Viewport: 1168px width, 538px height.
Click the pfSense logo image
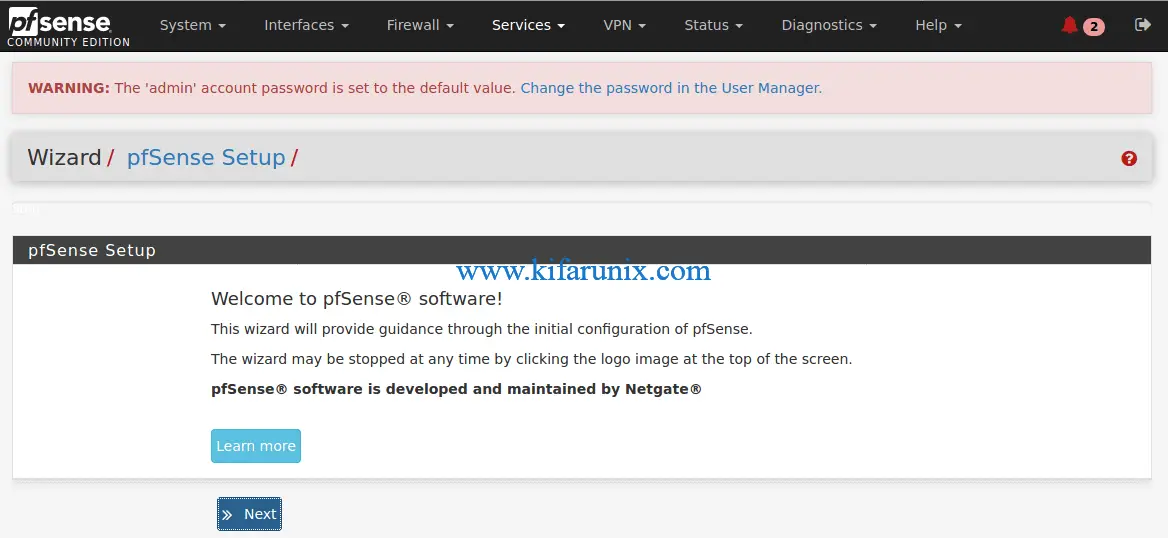coord(69,26)
